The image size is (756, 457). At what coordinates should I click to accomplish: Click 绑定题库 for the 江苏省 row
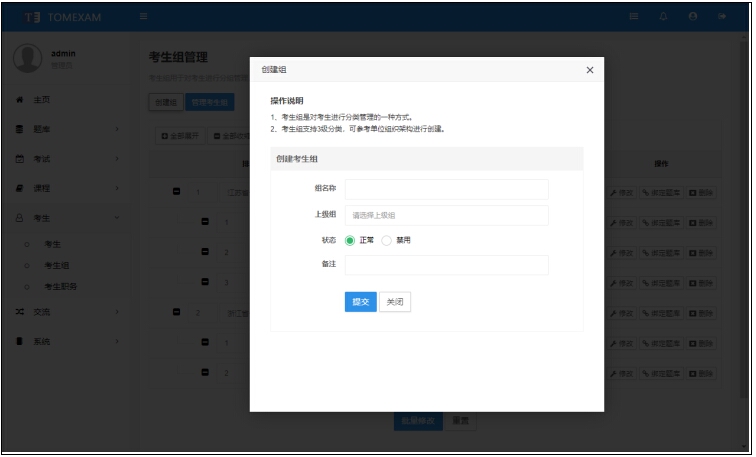click(x=661, y=193)
